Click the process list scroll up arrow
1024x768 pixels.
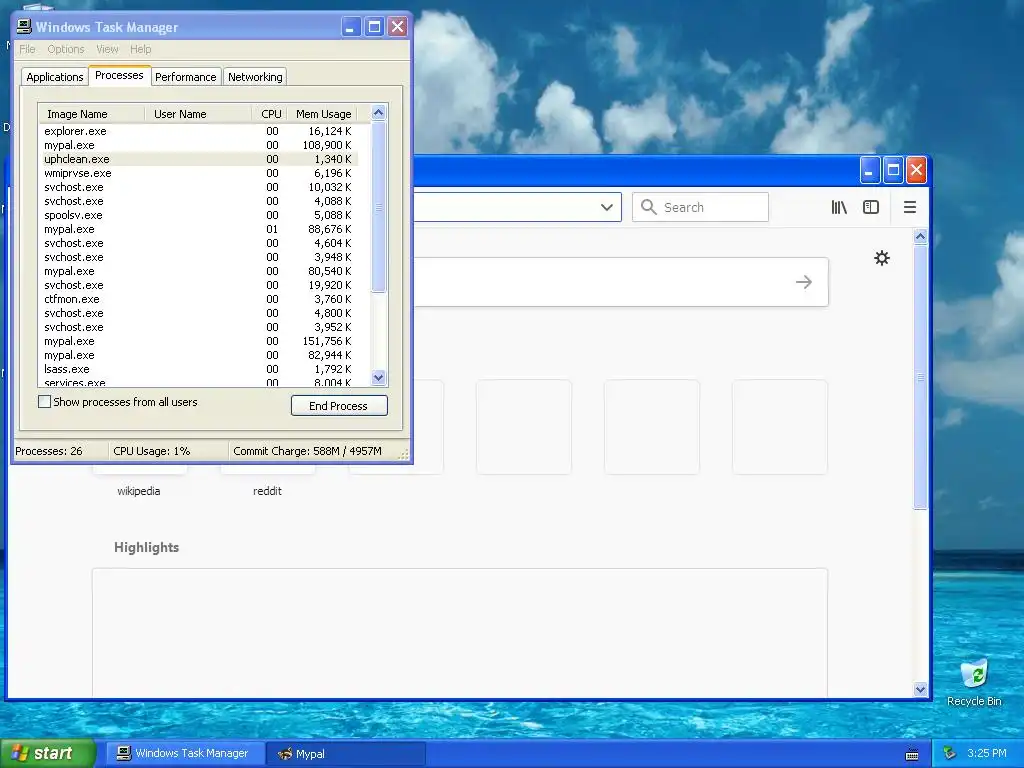(378, 112)
